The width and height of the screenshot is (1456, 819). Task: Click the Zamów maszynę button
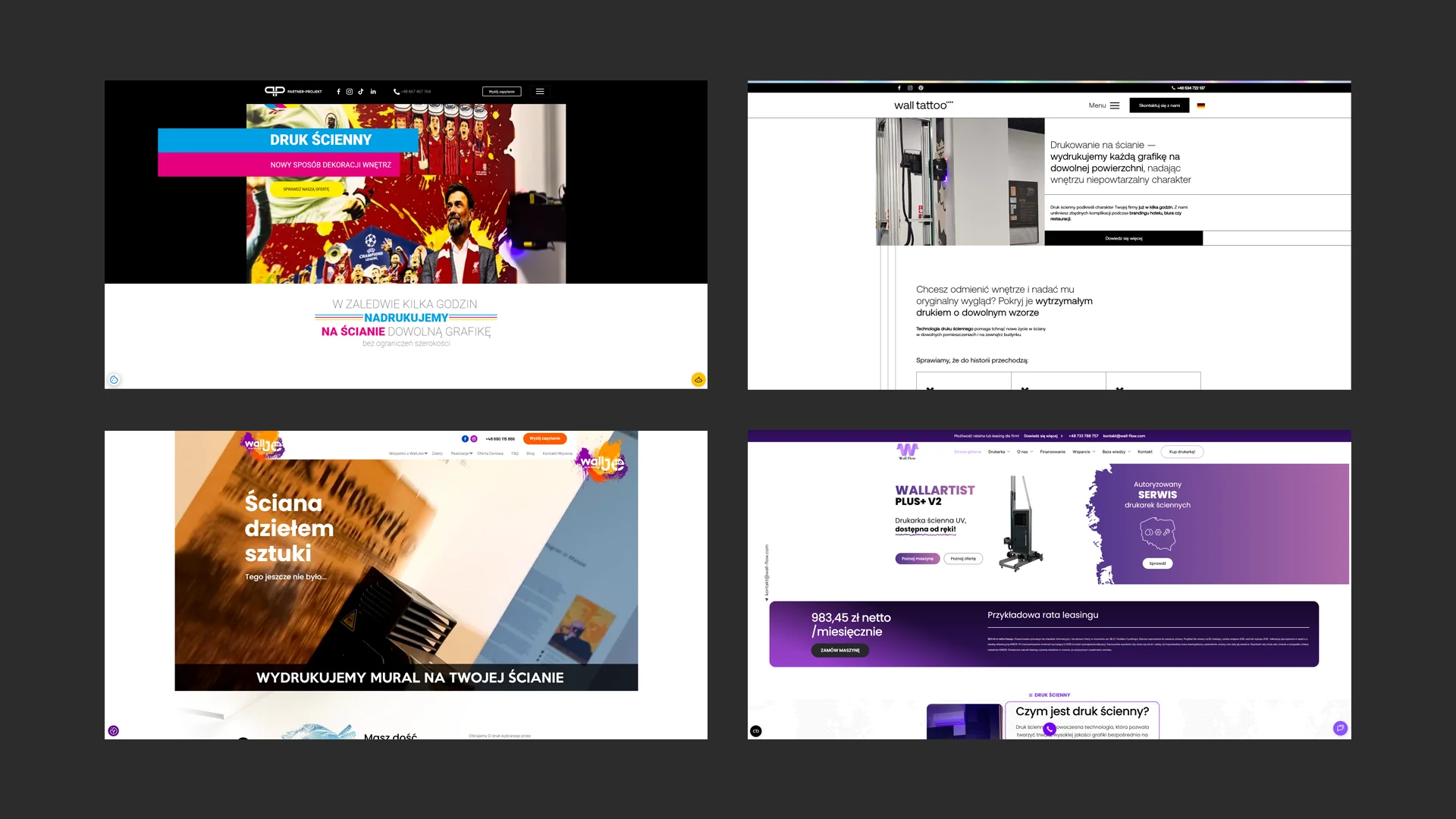(839, 651)
